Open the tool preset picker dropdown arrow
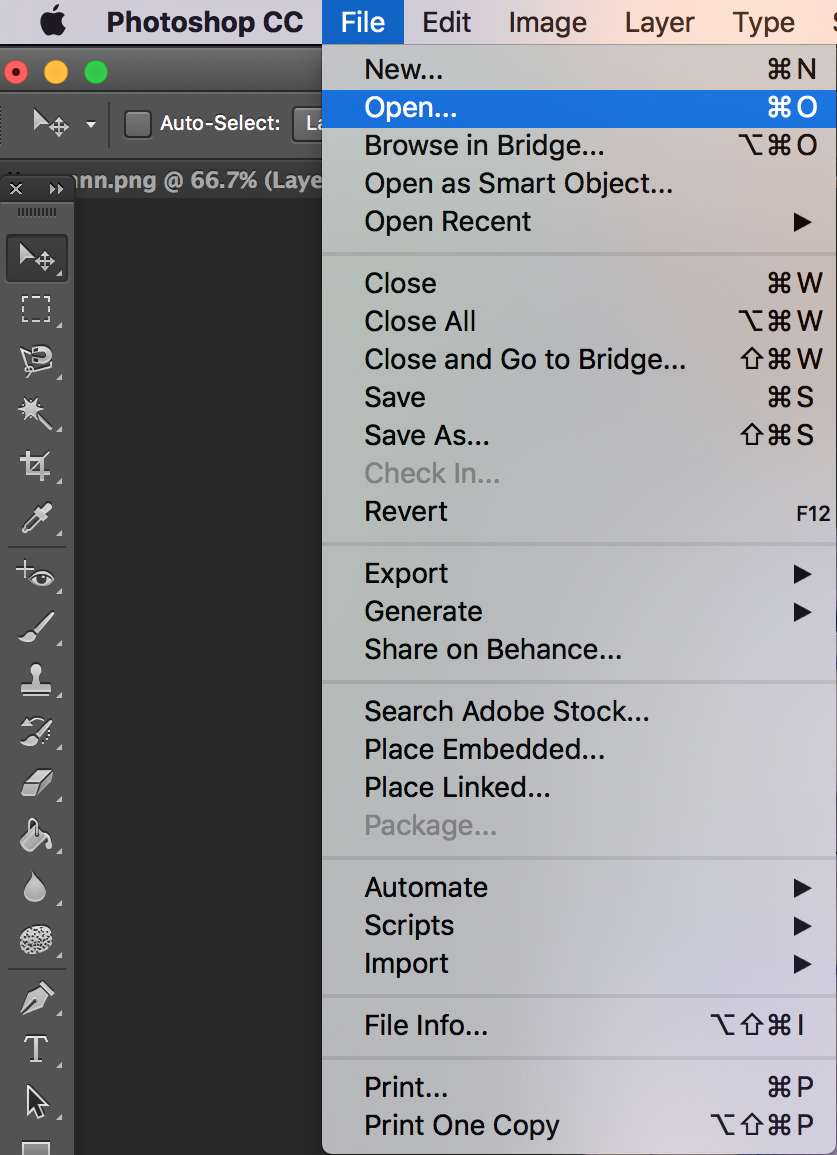This screenshot has width=837, height=1155. 91,124
